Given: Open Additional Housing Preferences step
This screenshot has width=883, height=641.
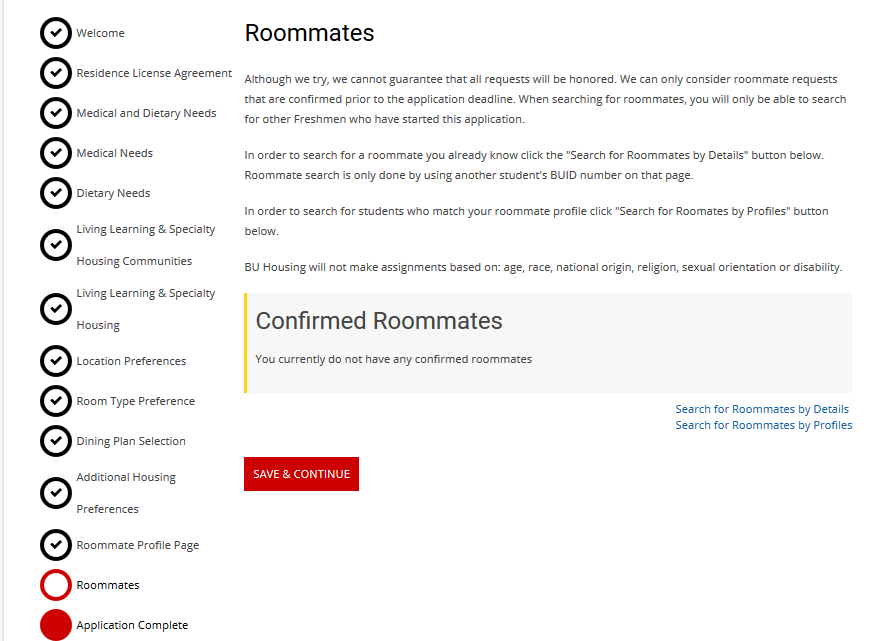Looking at the screenshot, I should 126,493.
